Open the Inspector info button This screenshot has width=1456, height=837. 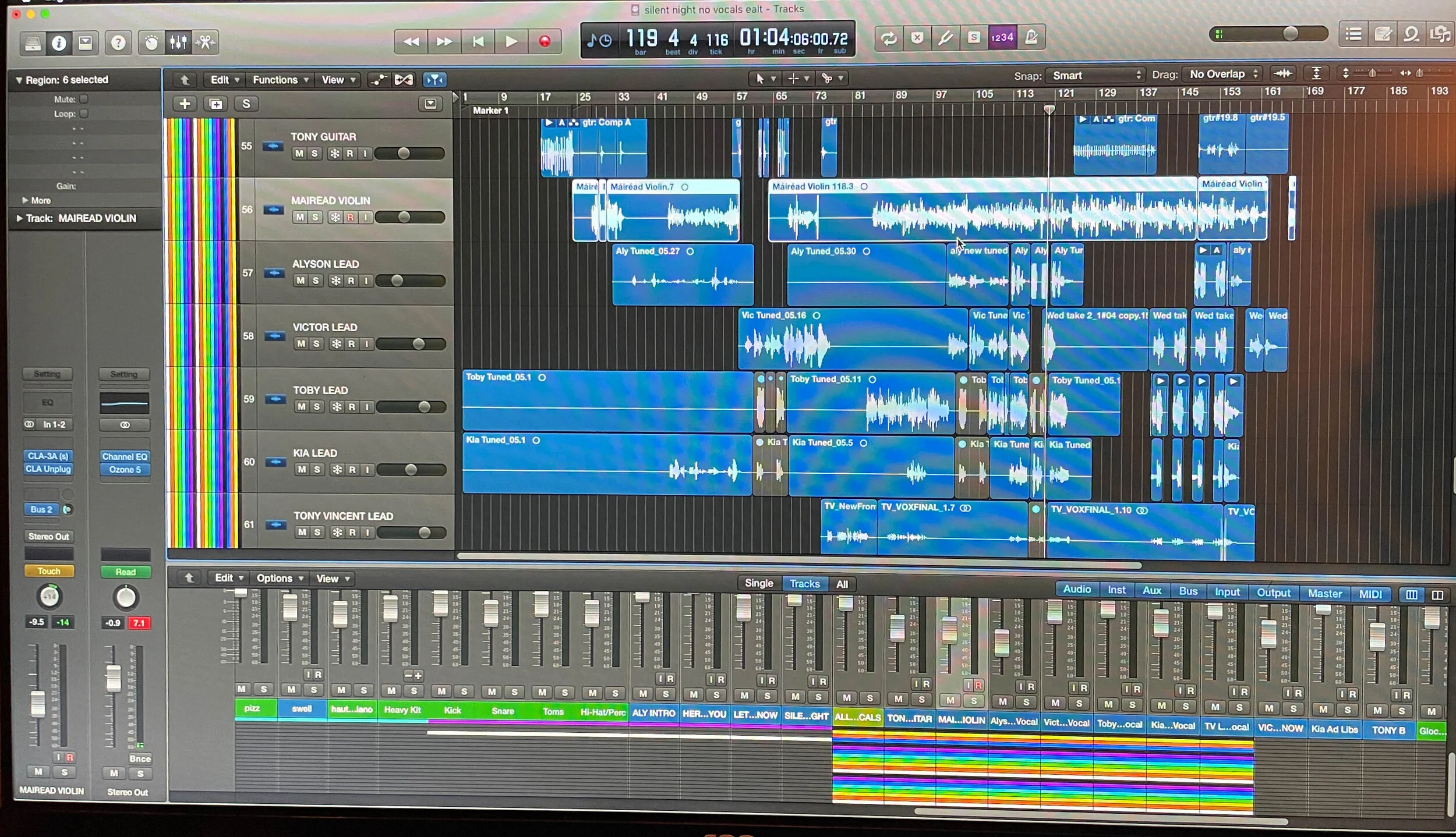[59, 42]
